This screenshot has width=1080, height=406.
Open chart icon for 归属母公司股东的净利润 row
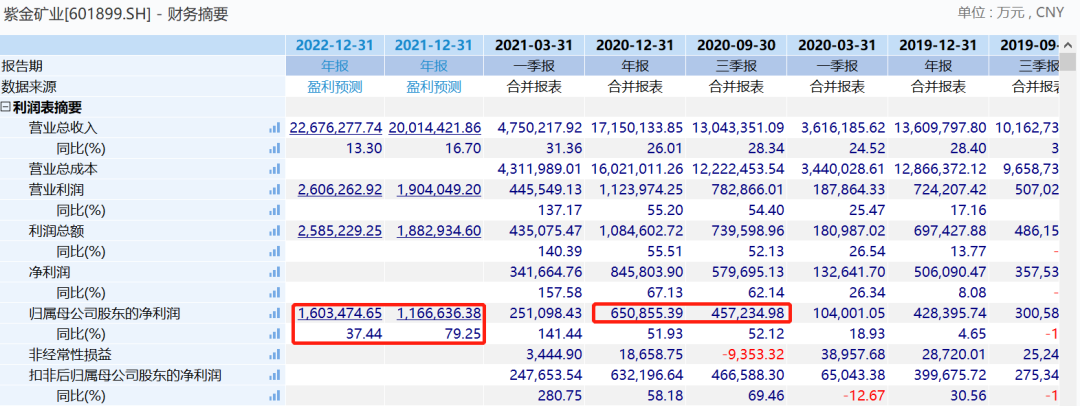[x=275, y=314]
